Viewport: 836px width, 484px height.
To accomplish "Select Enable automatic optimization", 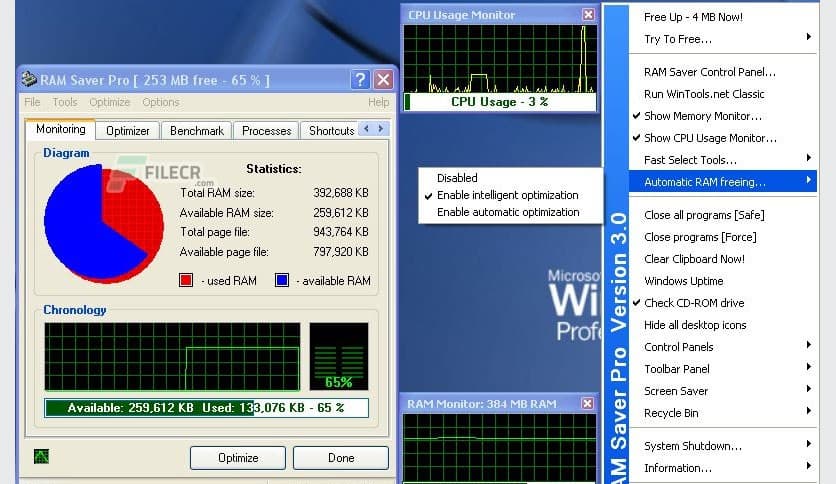I will pos(510,212).
